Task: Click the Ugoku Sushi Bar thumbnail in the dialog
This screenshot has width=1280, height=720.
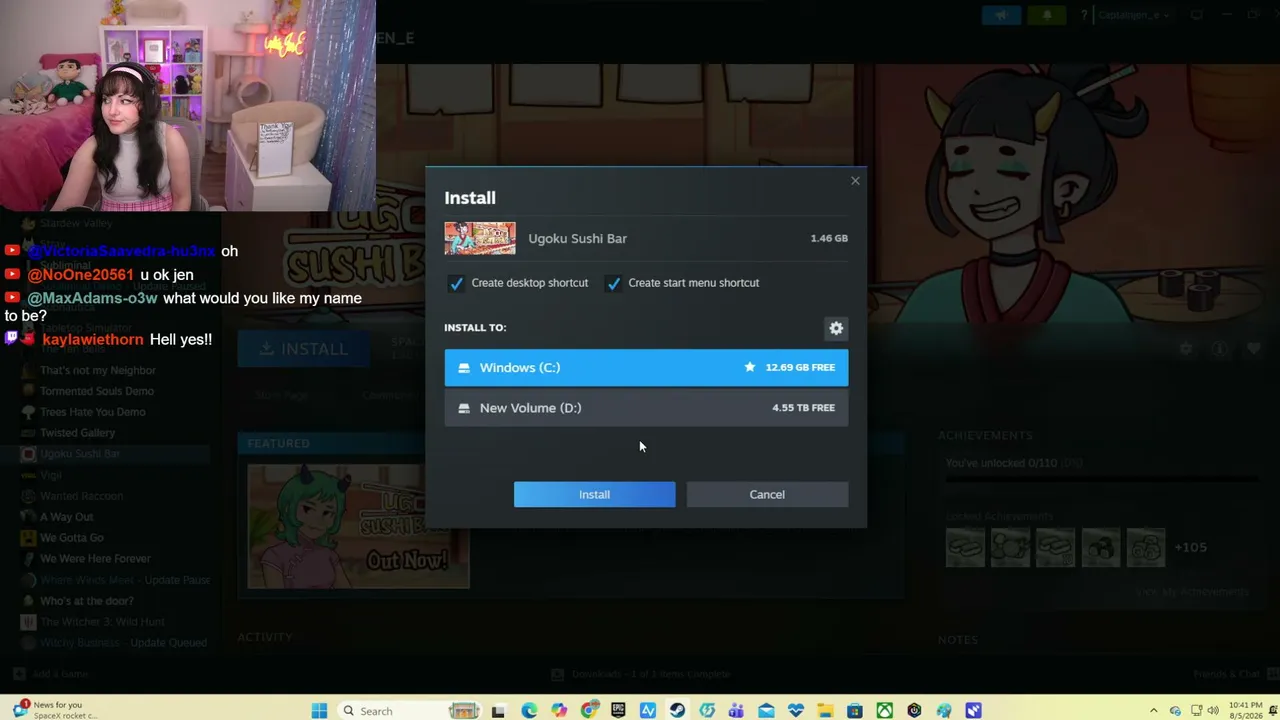Action: [x=480, y=239]
